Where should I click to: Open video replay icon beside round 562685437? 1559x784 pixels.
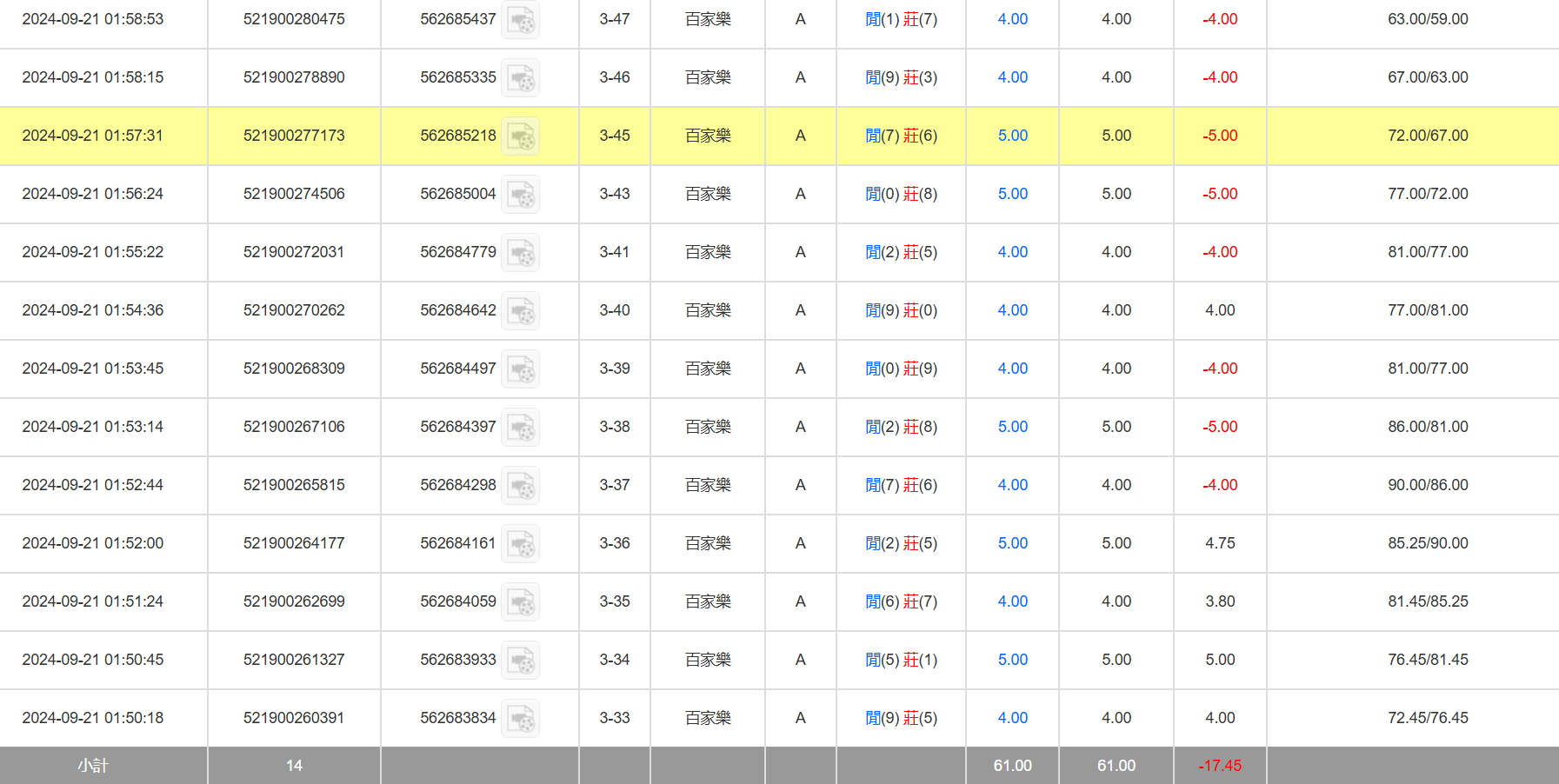click(x=521, y=20)
